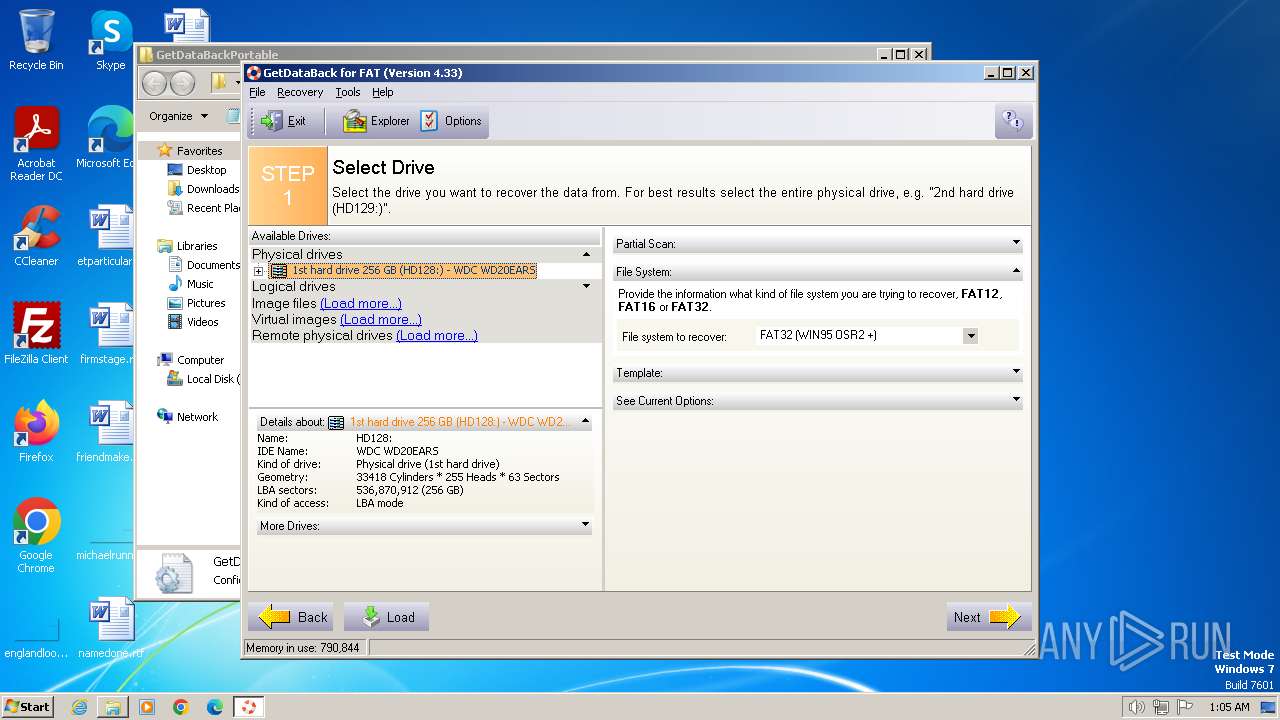Open File Explorer taskbar icon
This screenshot has width=1280, height=720.
(x=113, y=707)
